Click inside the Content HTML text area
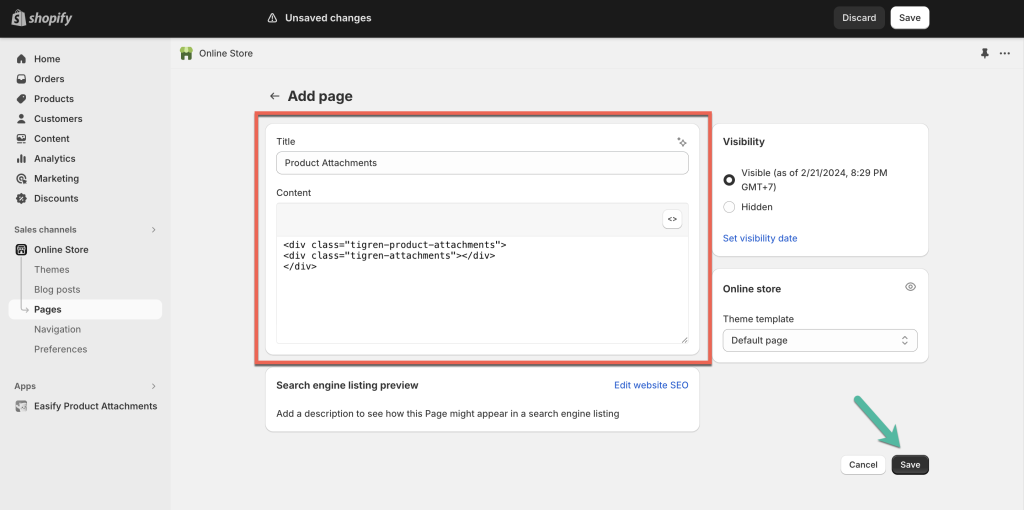1024x510 pixels. 482,290
